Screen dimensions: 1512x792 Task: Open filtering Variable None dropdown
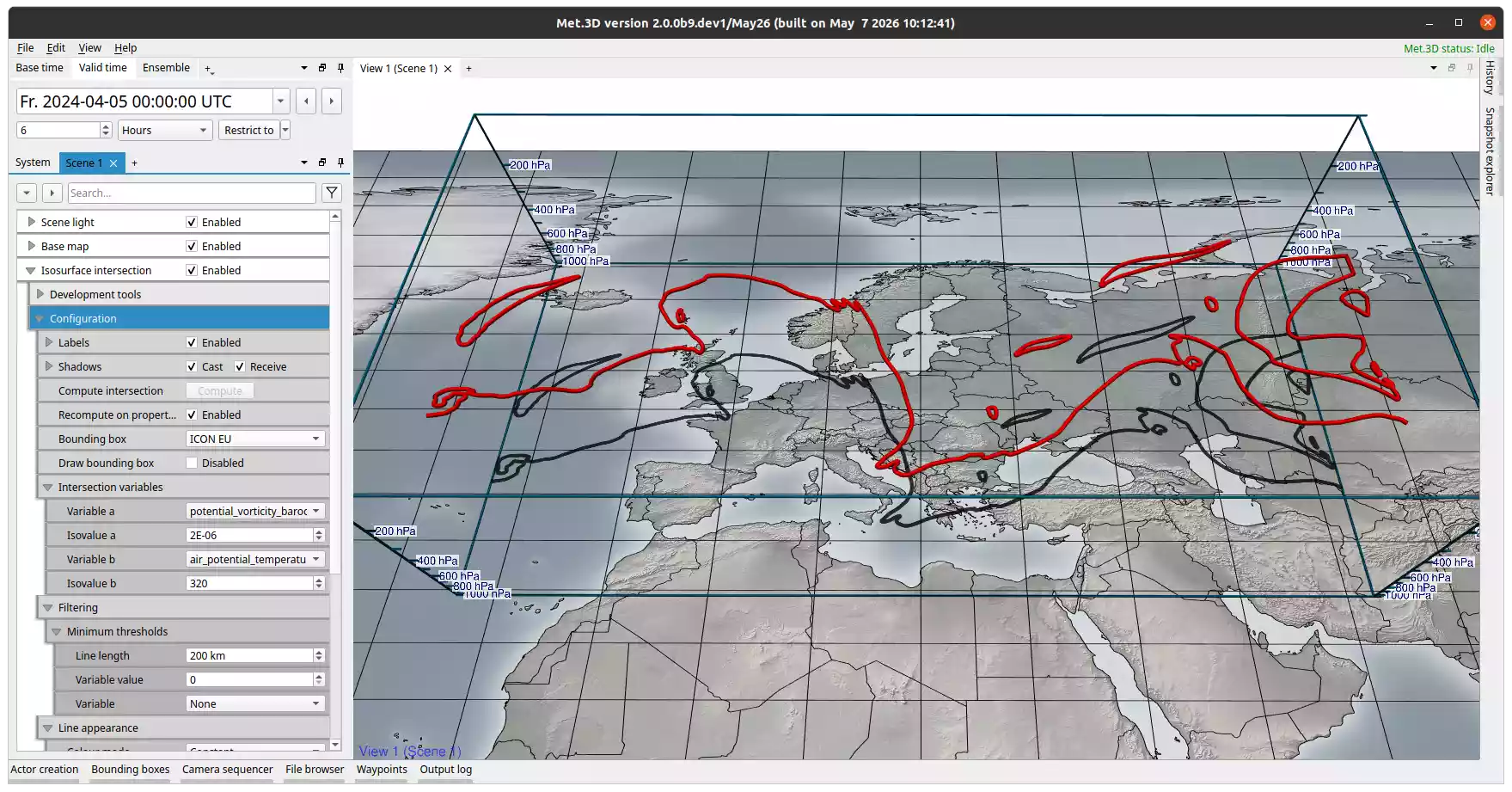point(255,703)
